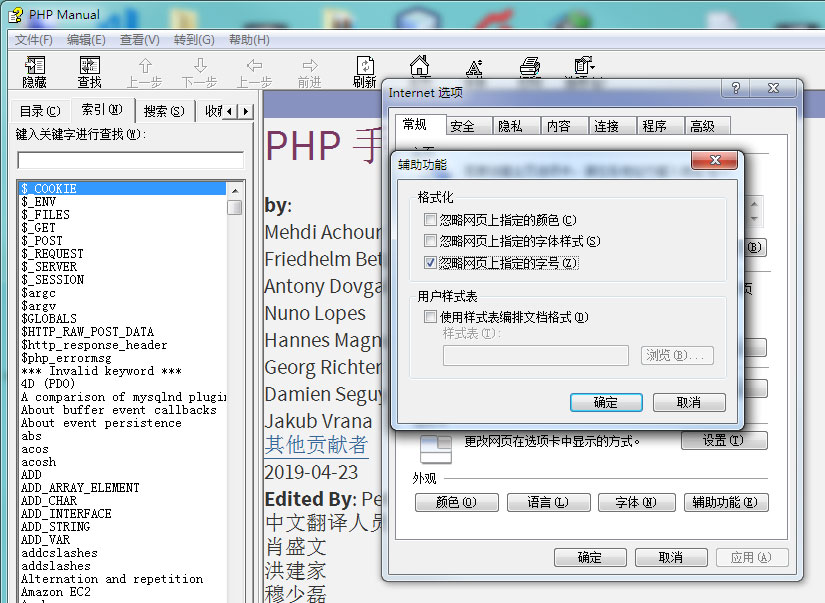Click the 样式表 path input field
Viewport: 825px width, 603px height.
coord(536,356)
